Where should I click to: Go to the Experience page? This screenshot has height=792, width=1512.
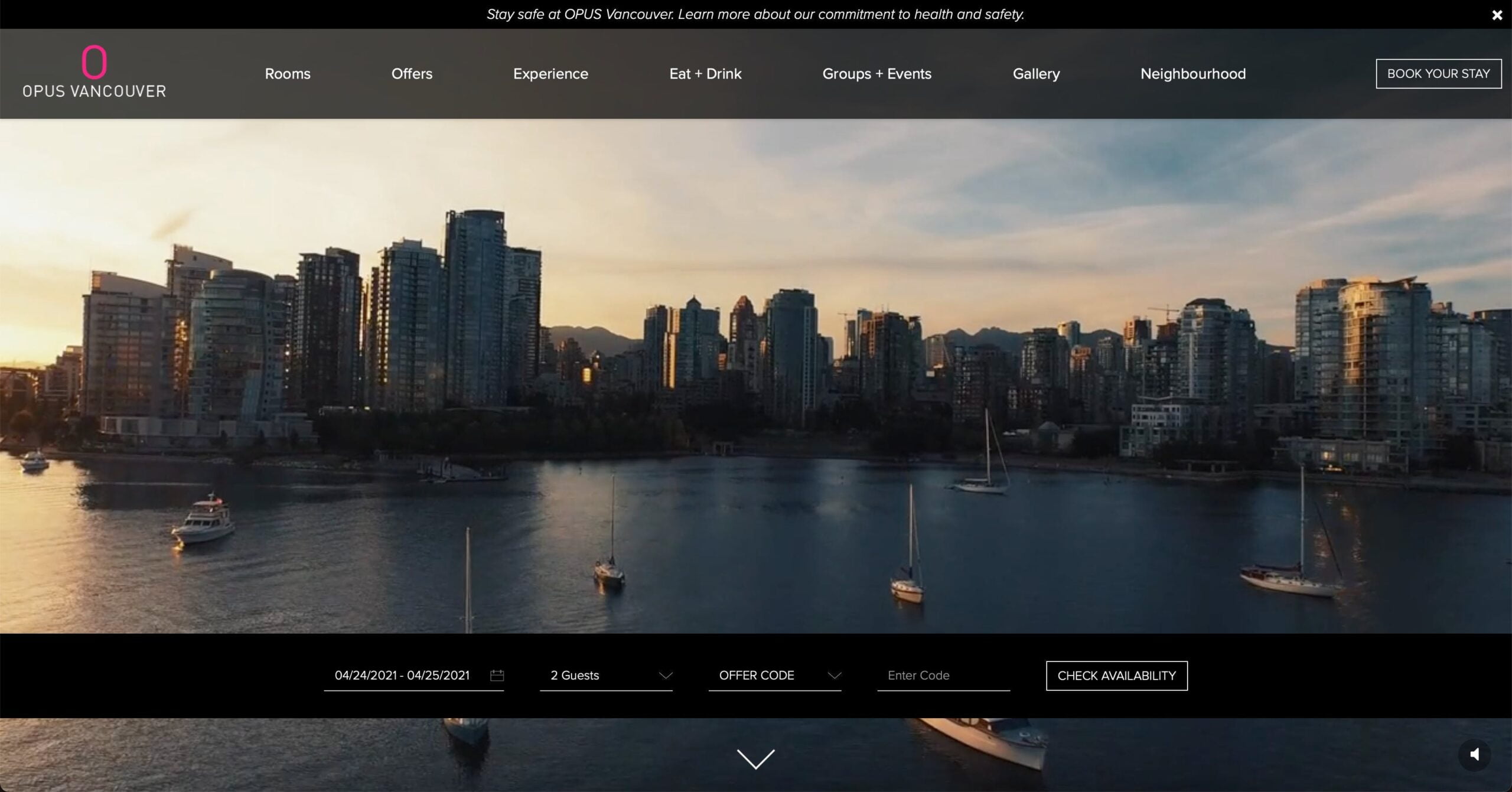pos(550,74)
